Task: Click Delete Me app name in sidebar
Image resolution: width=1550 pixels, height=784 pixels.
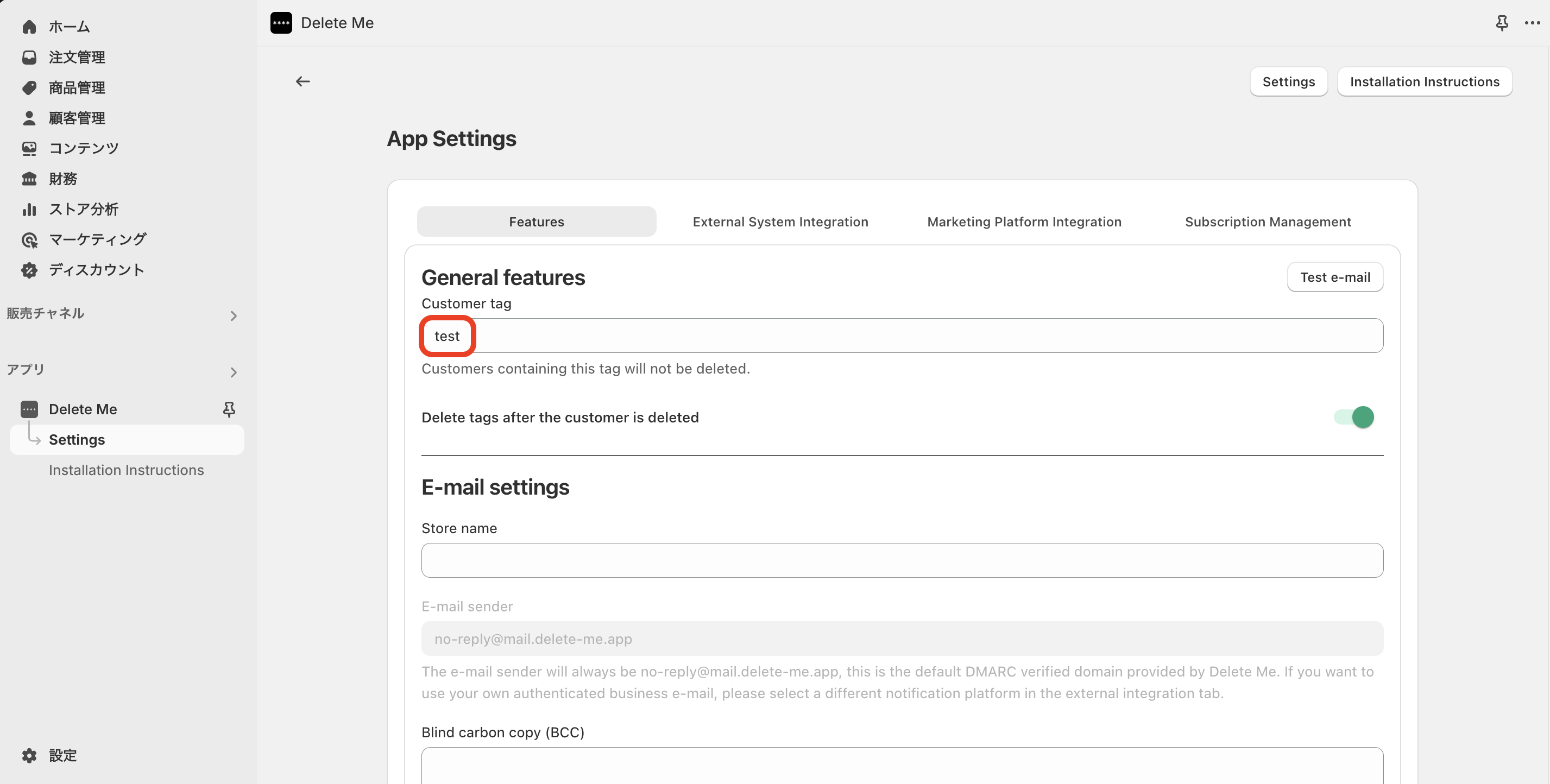Action: click(83, 409)
